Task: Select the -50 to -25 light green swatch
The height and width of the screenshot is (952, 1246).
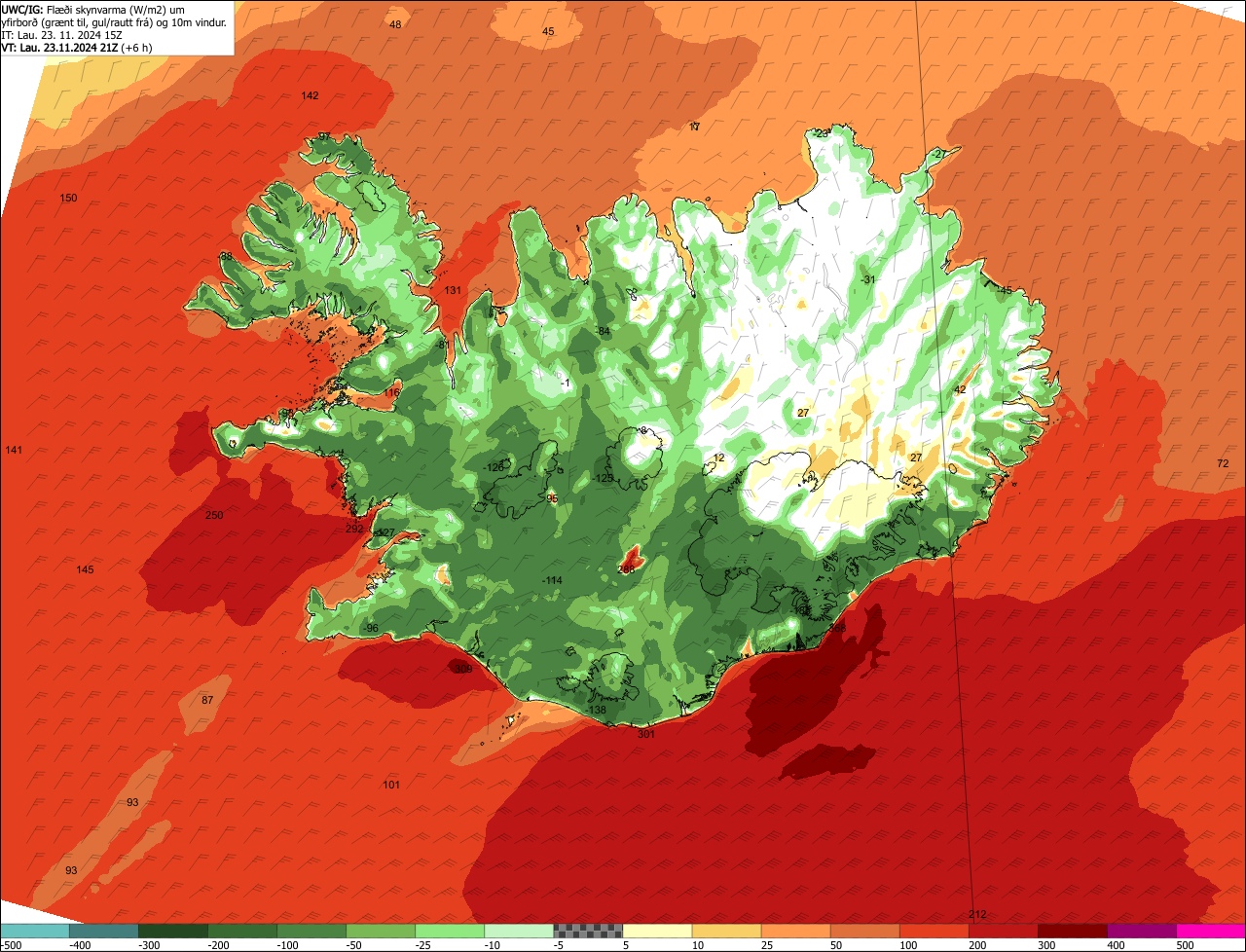Action: click(381, 931)
